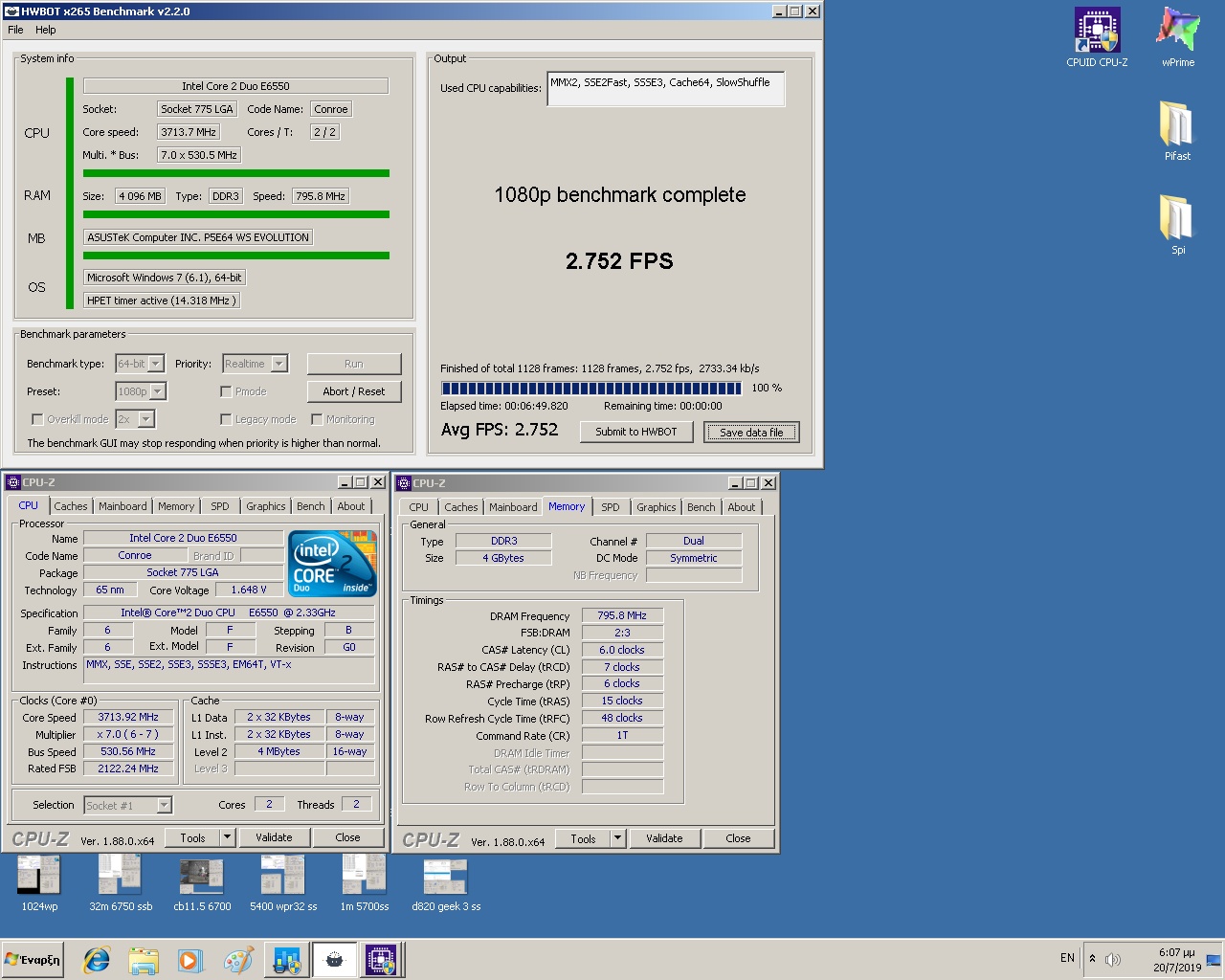Click Tools button in left CPU-Z
This screenshot has height=980, width=1225.
193,837
